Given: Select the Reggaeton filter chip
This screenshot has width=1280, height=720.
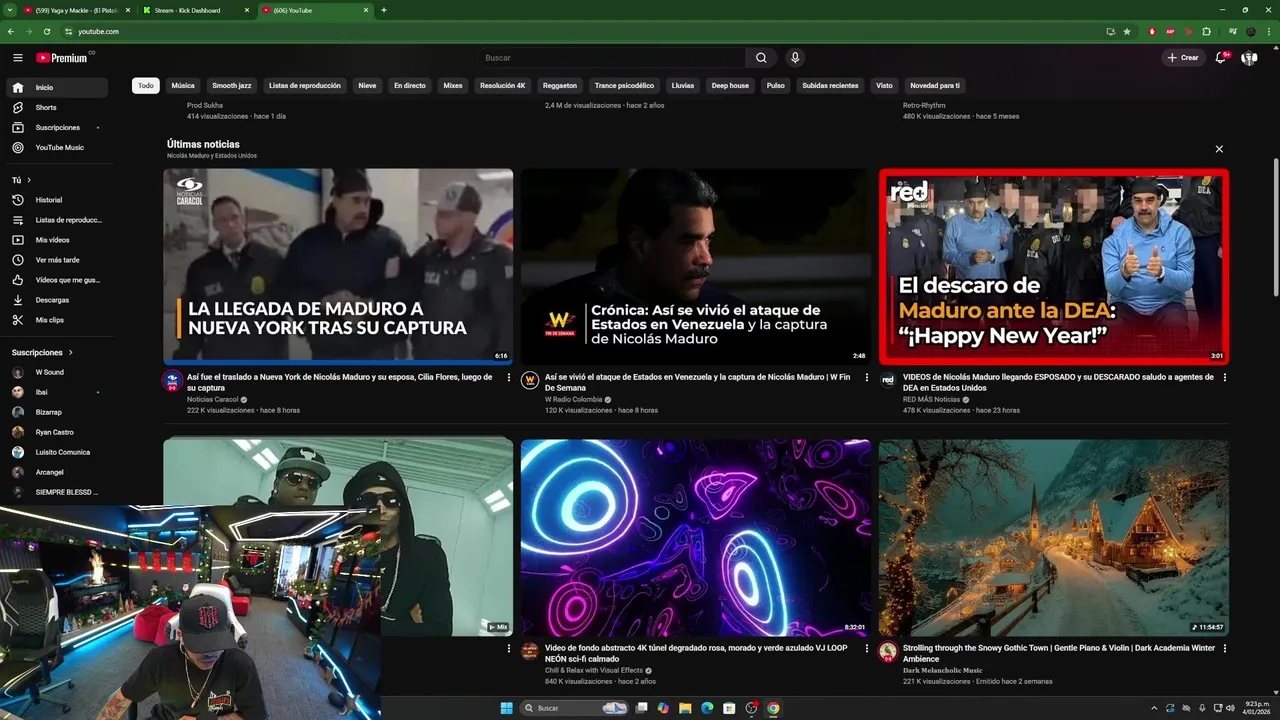Looking at the screenshot, I should pos(560,86).
